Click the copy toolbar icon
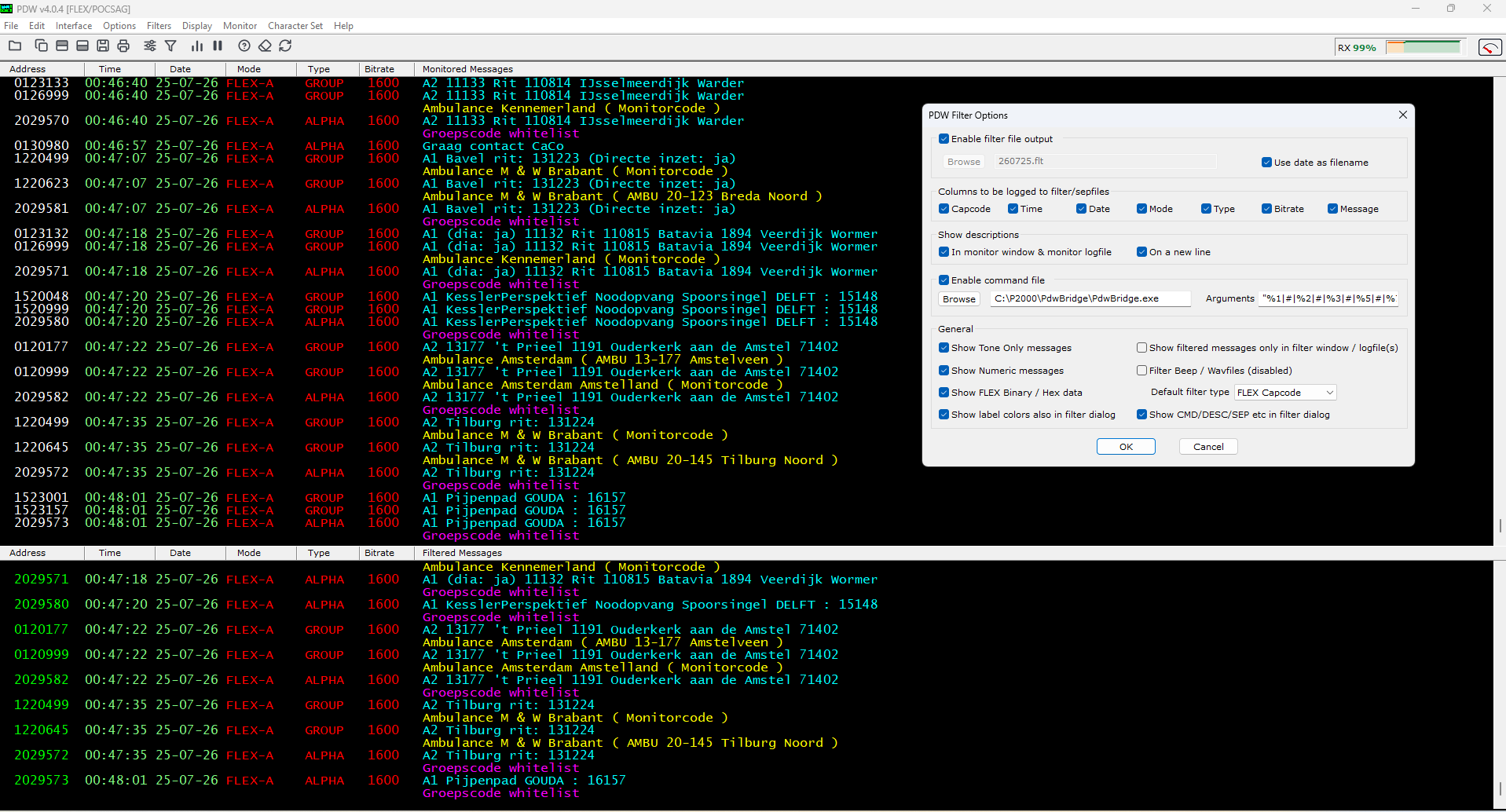The width and height of the screenshot is (1506, 812). tap(42, 46)
